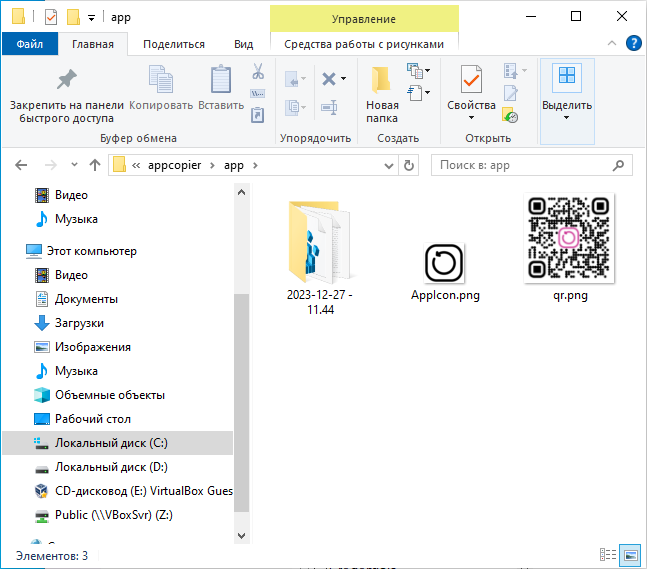
Task: Collapse the ribbon with chevron
Action: point(612,43)
